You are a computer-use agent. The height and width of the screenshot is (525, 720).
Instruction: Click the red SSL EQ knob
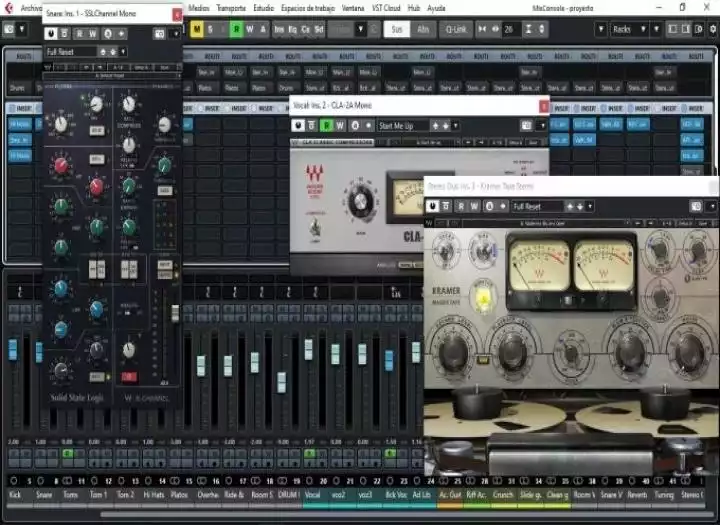click(x=61, y=165)
